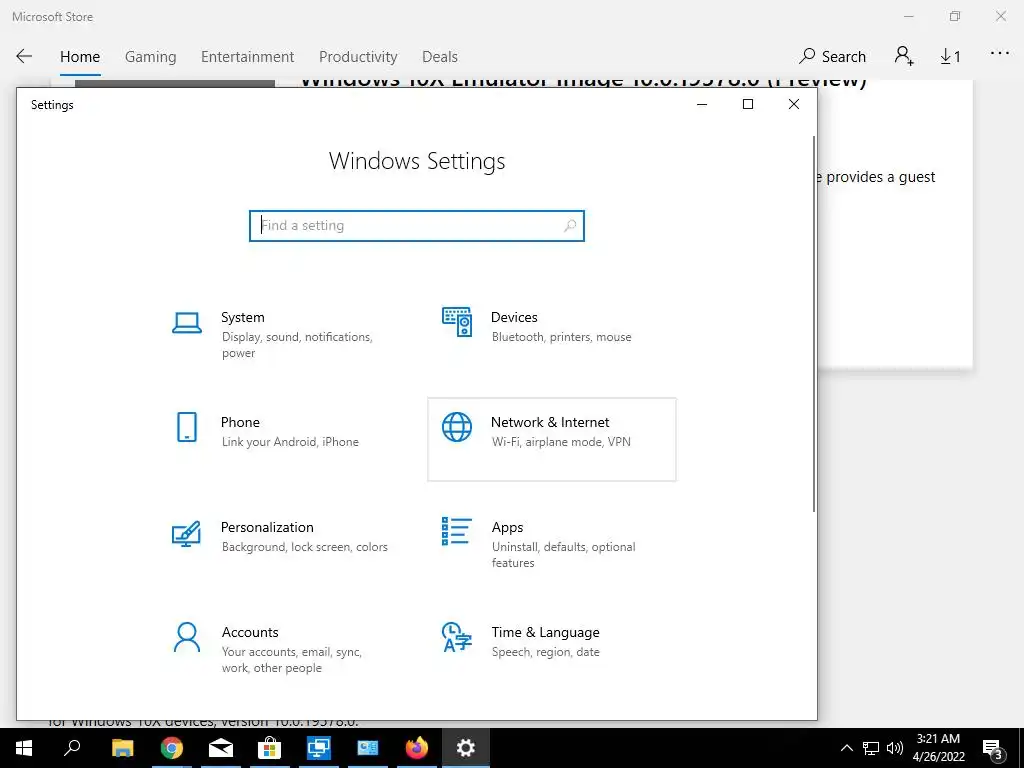Click Search in Microsoft Store
This screenshot has width=1024, height=768.
(x=833, y=57)
